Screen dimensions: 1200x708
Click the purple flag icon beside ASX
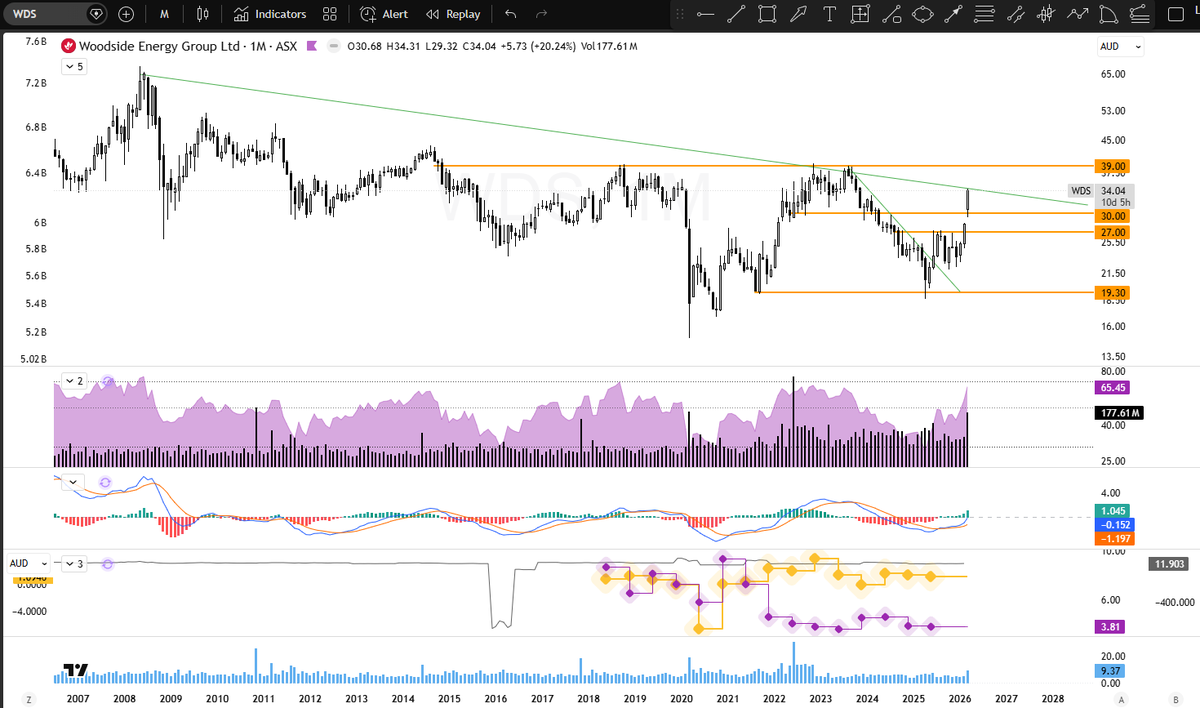[x=311, y=46]
